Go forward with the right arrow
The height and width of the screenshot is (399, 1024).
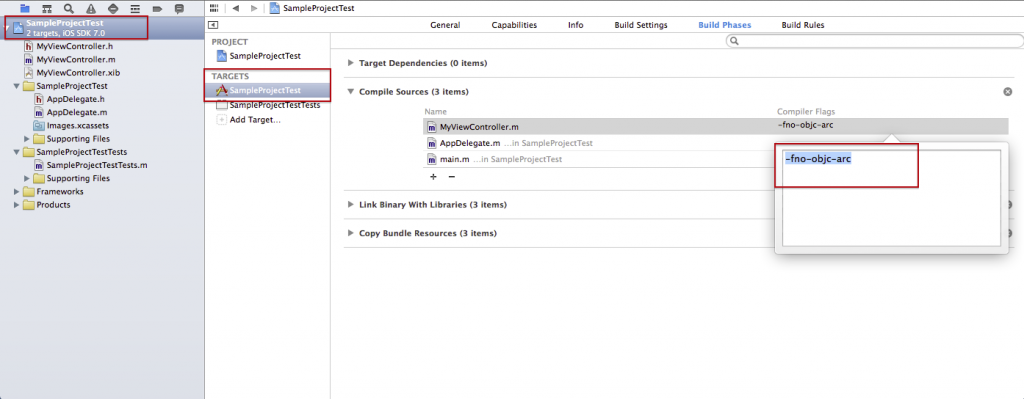tap(254, 8)
